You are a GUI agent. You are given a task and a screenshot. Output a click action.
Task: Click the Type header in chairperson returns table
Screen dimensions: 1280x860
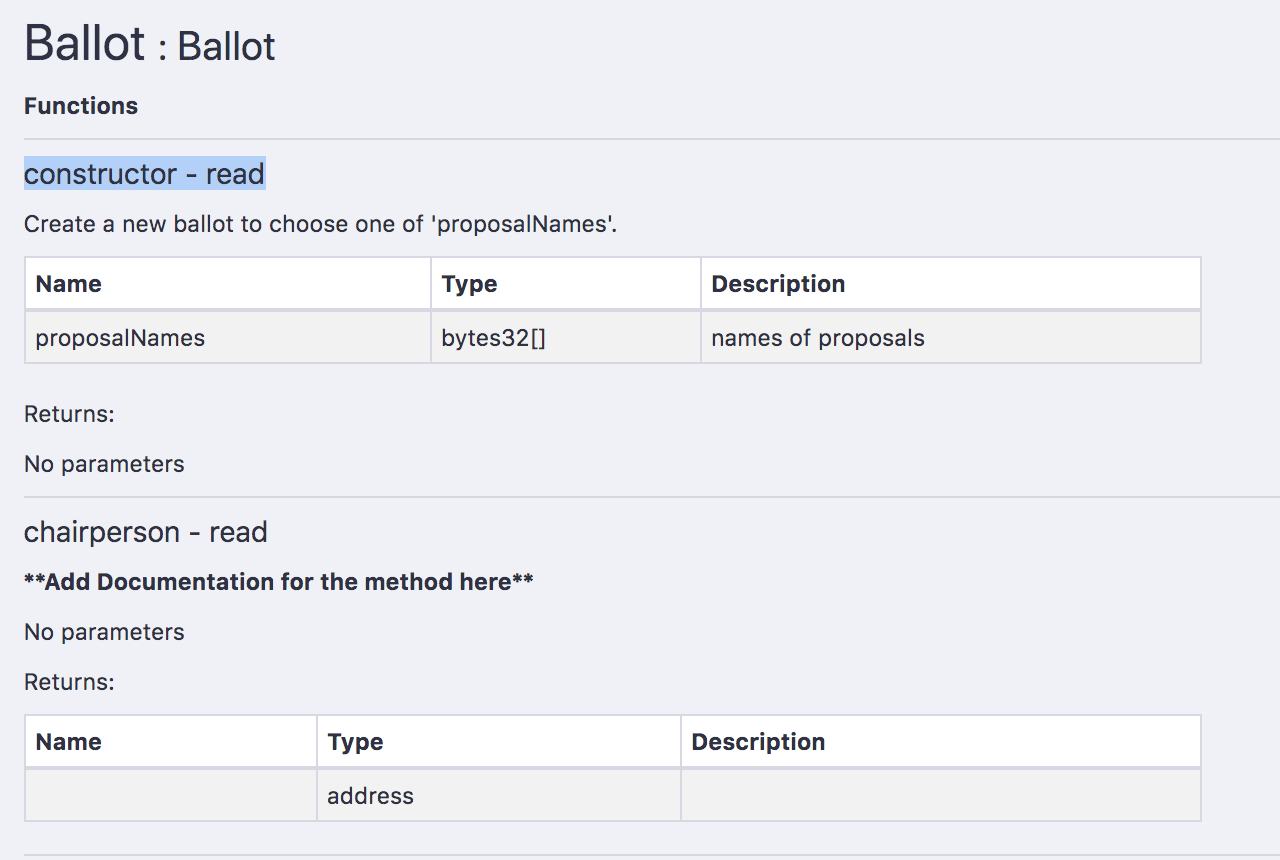coord(499,742)
